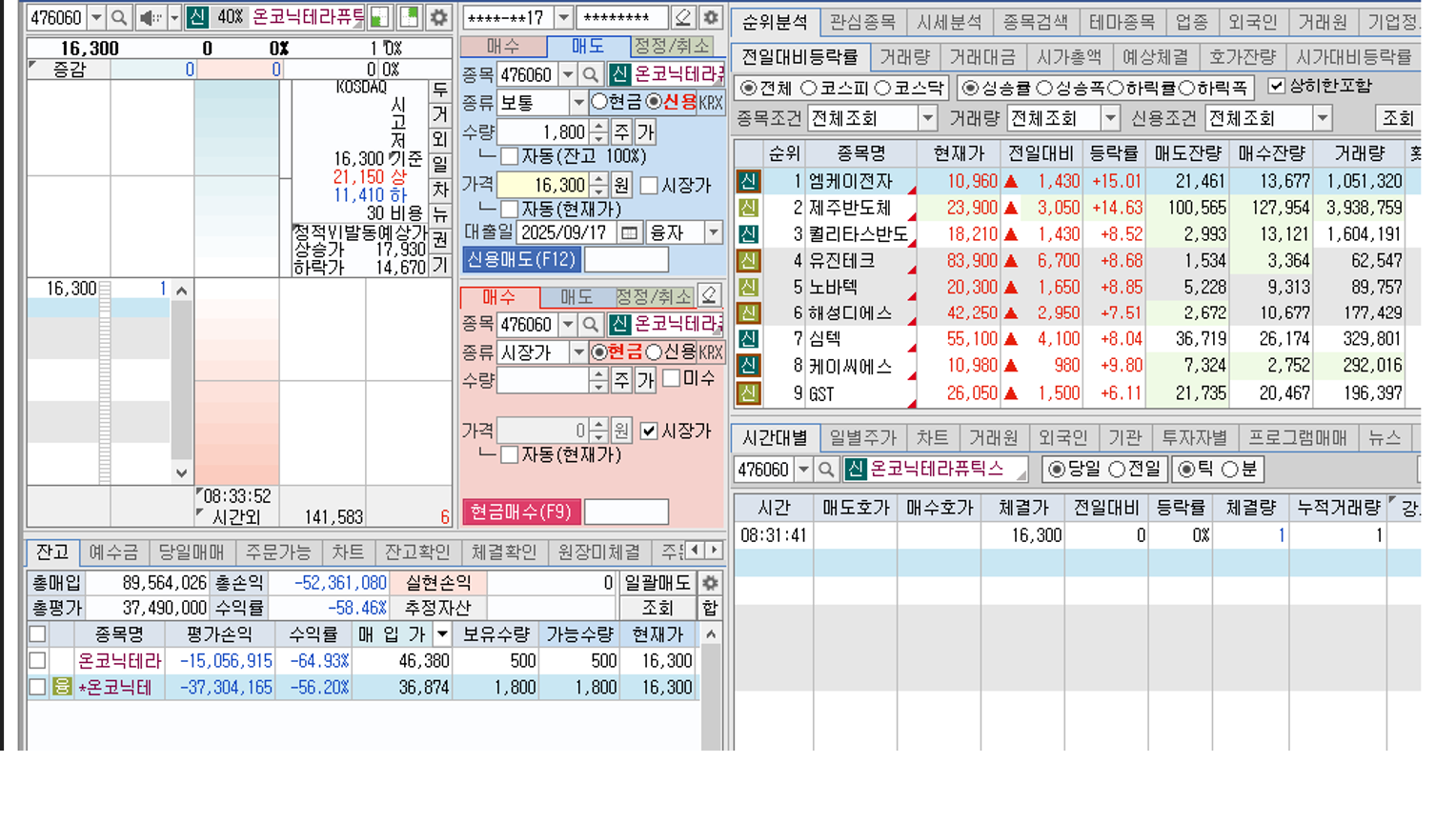Click the 주 quantity unit button in sell form
The image size is (1456, 823).
[621, 131]
